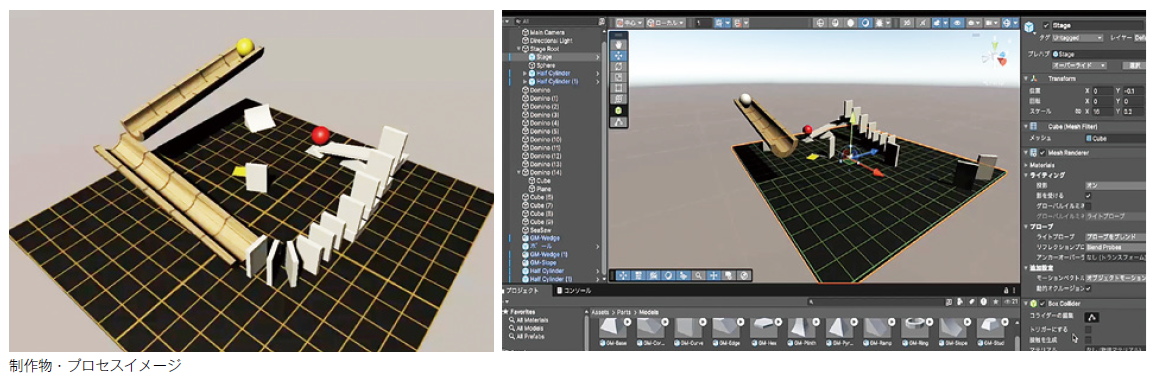This screenshot has height=382, width=1155.
Task: Select the Hand (view) tool
Action: pyautogui.click(x=619, y=45)
